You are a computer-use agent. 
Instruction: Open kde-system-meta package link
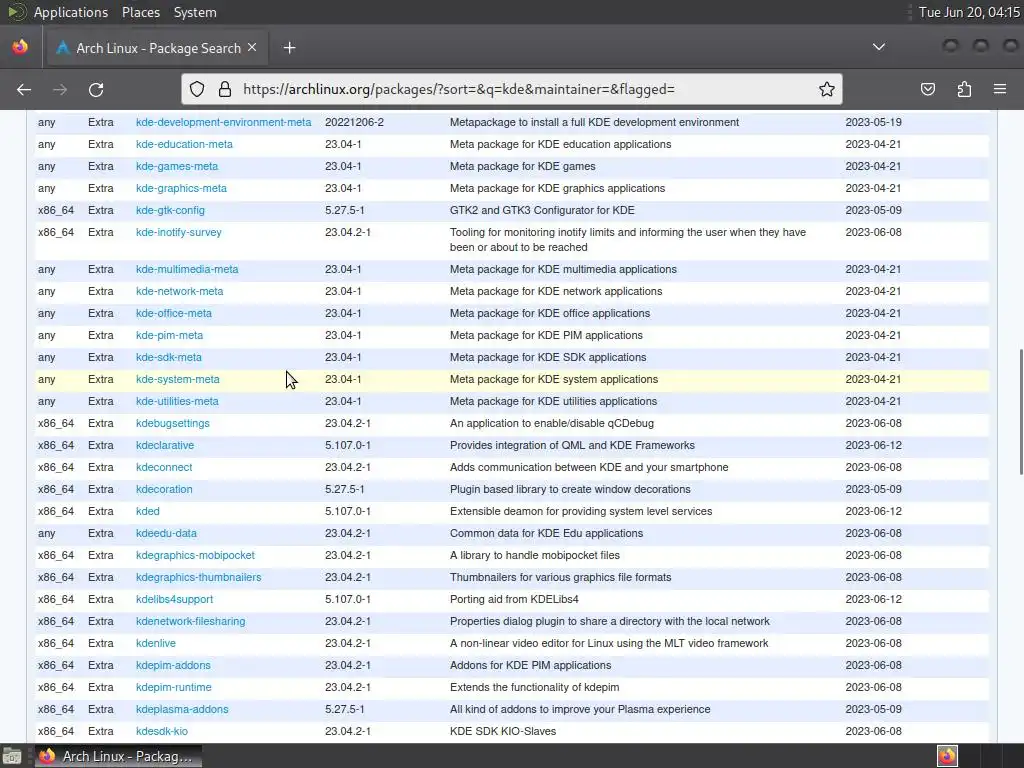pos(178,379)
